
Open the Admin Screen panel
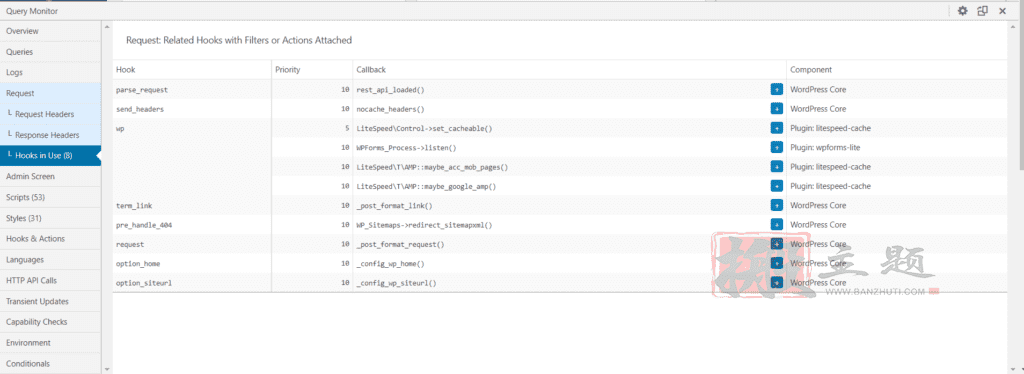coord(50,176)
